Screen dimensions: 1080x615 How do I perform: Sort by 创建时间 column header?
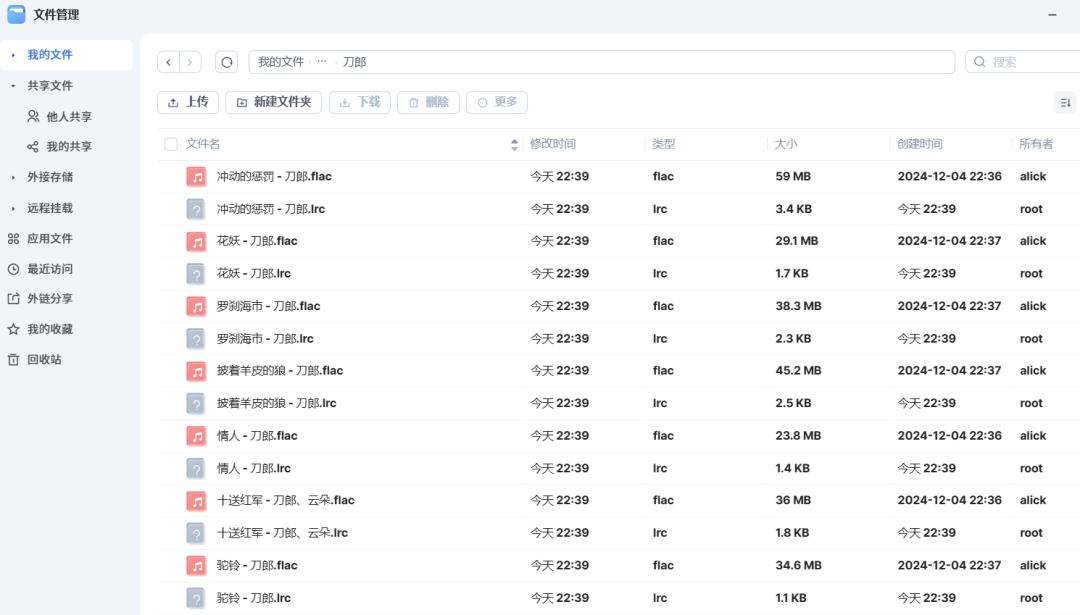coord(920,144)
